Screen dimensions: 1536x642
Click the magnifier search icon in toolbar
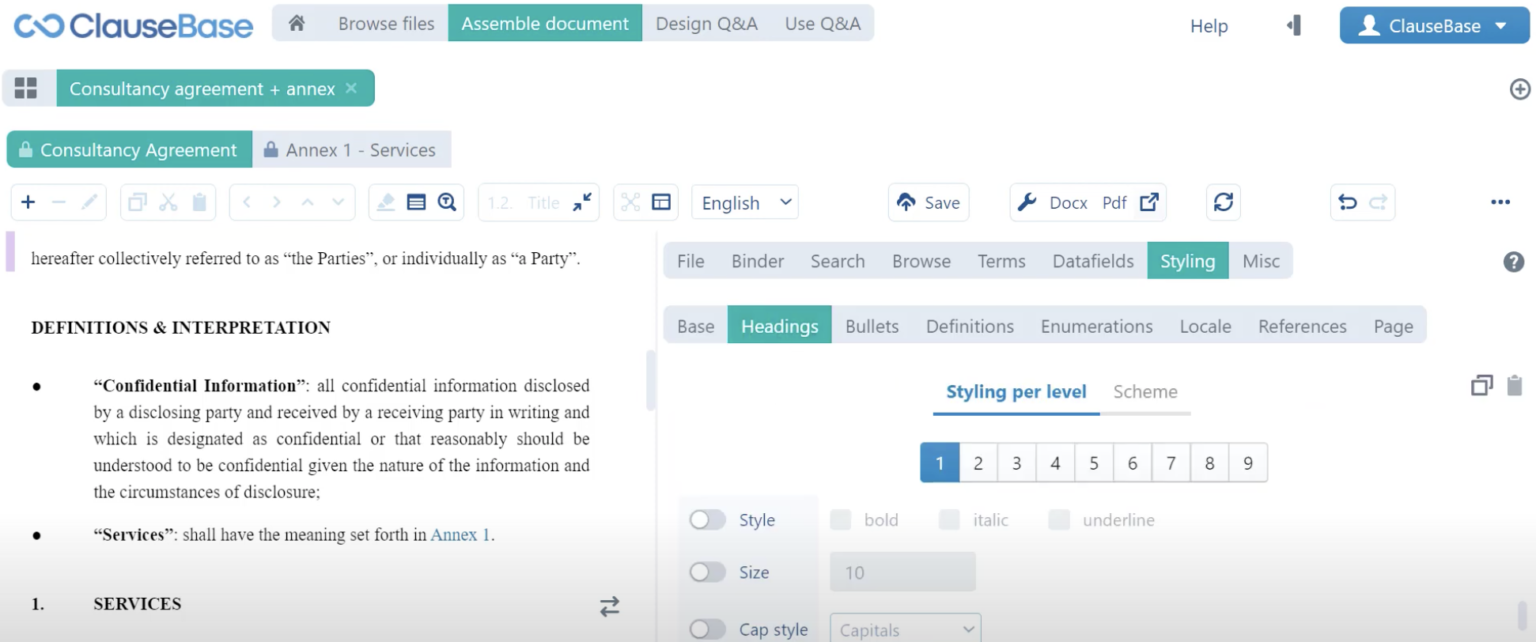[447, 202]
